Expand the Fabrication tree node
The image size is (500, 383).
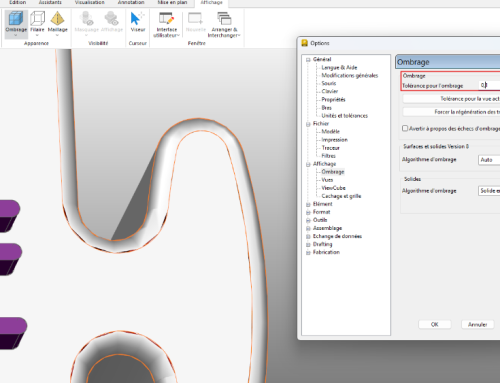click(x=308, y=253)
